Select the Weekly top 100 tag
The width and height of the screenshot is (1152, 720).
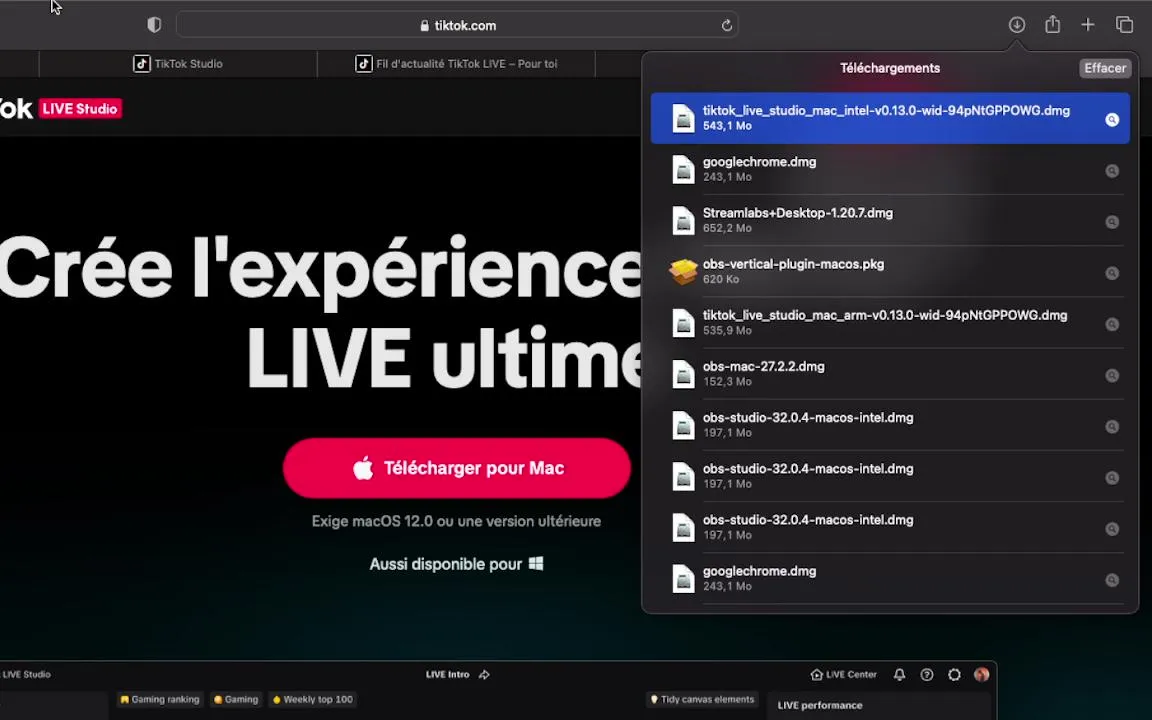312,699
